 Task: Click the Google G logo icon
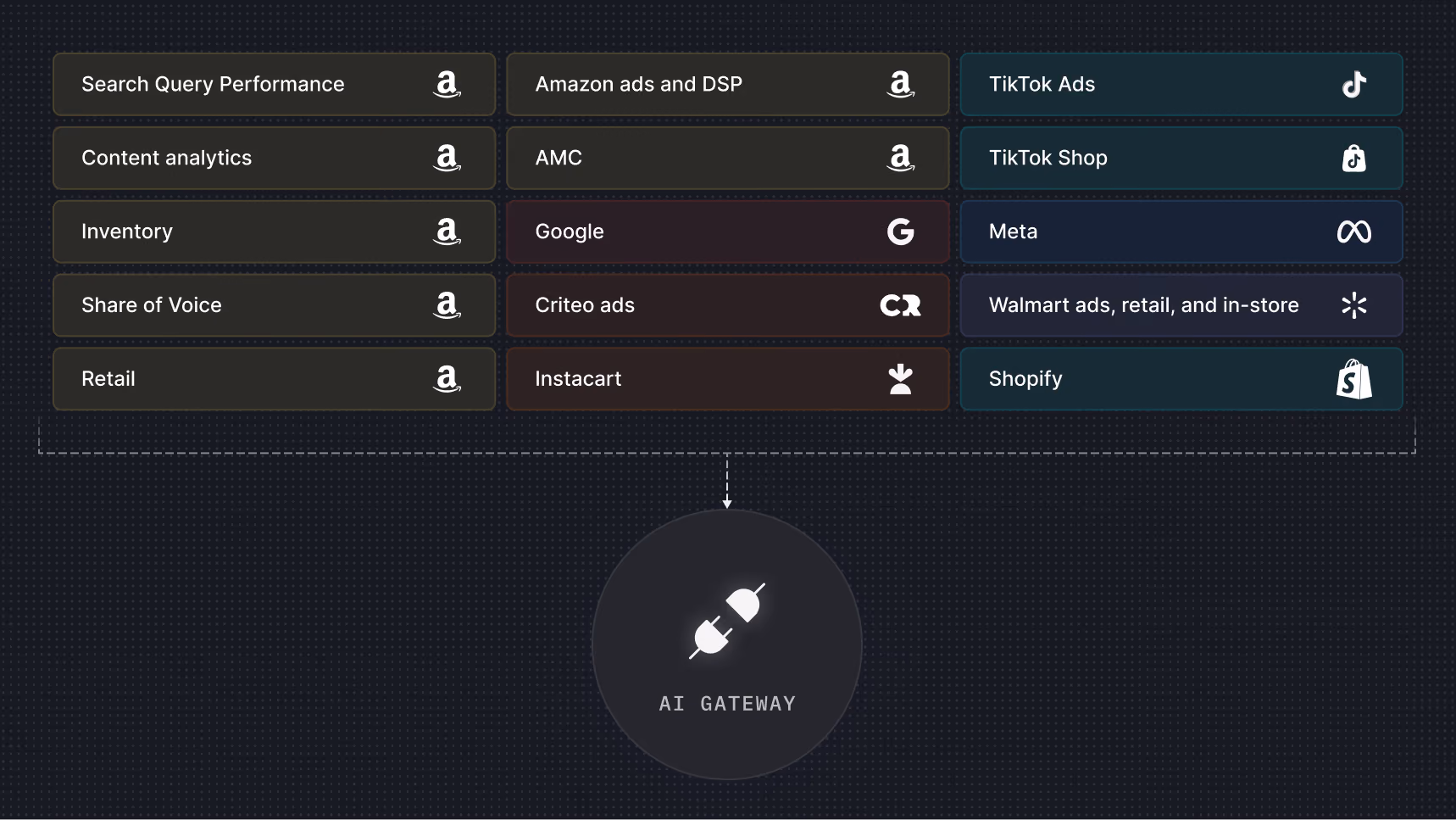click(x=901, y=231)
